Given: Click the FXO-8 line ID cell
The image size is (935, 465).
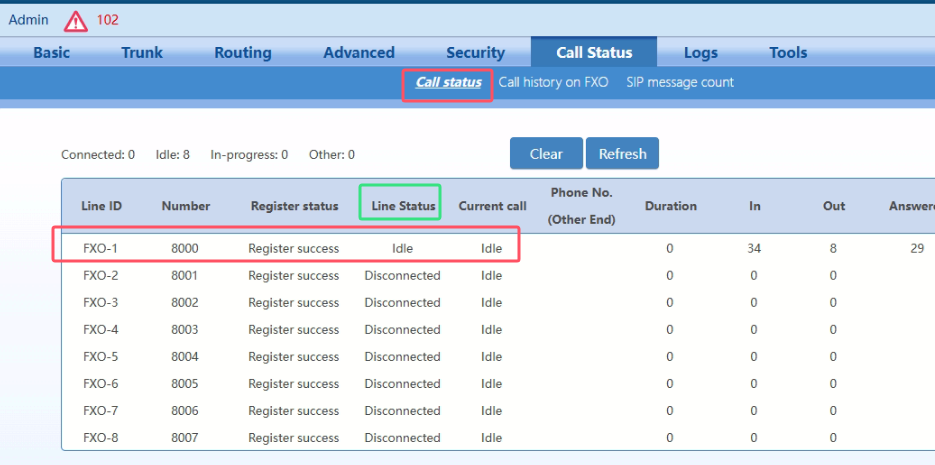Looking at the screenshot, I should 101,438.
